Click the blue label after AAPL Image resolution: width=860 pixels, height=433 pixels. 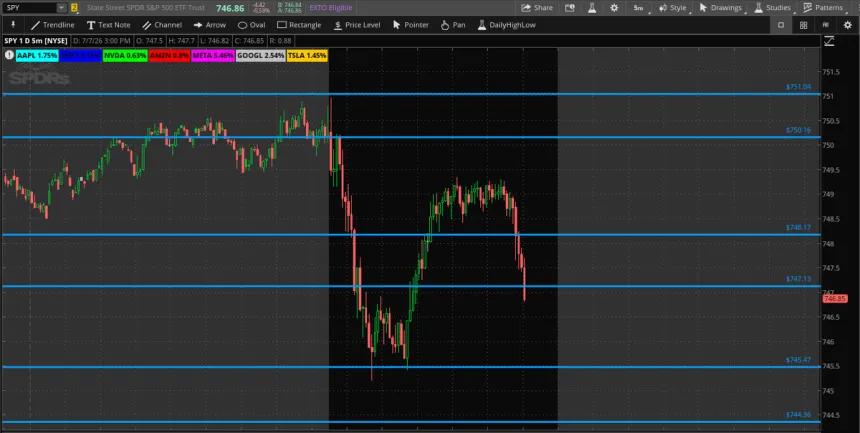click(x=81, y=55)
